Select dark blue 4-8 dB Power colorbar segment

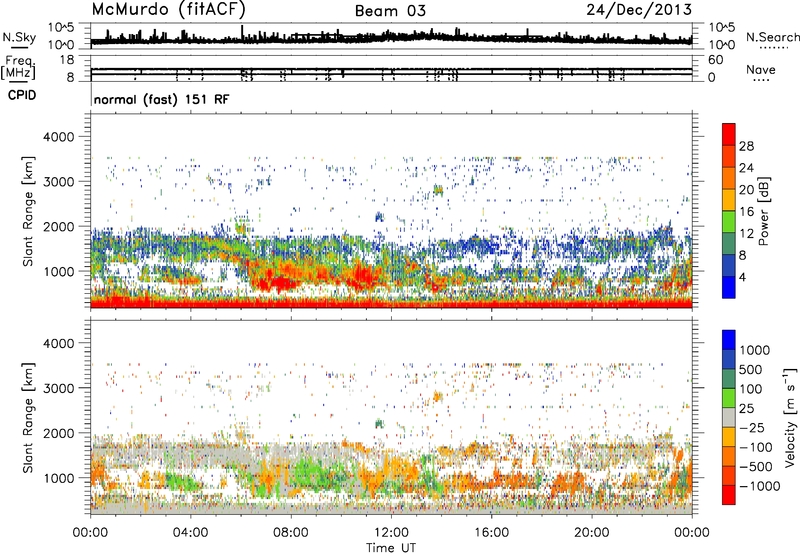[x=729, y=266]
